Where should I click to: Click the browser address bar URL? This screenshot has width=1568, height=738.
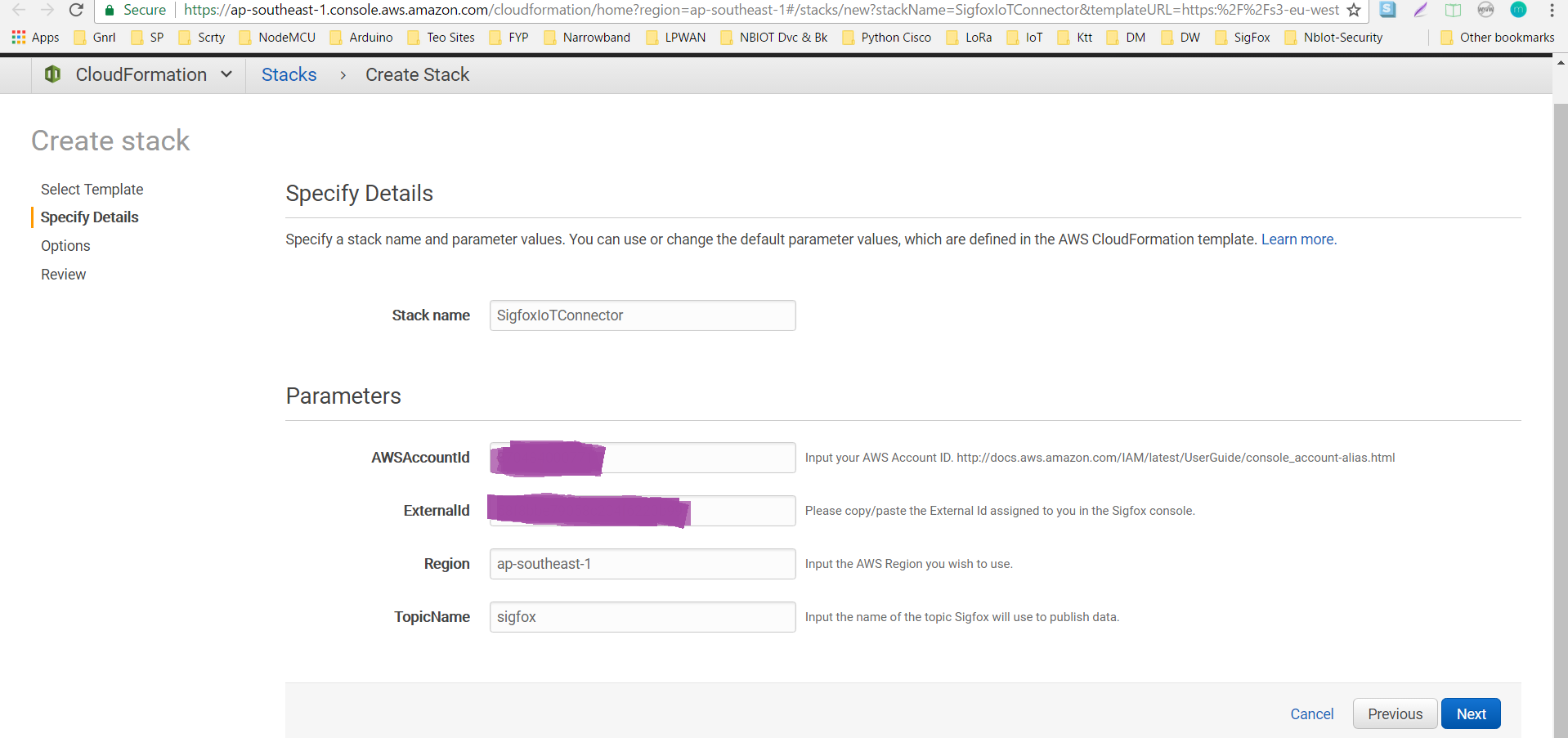pos(761,10)
